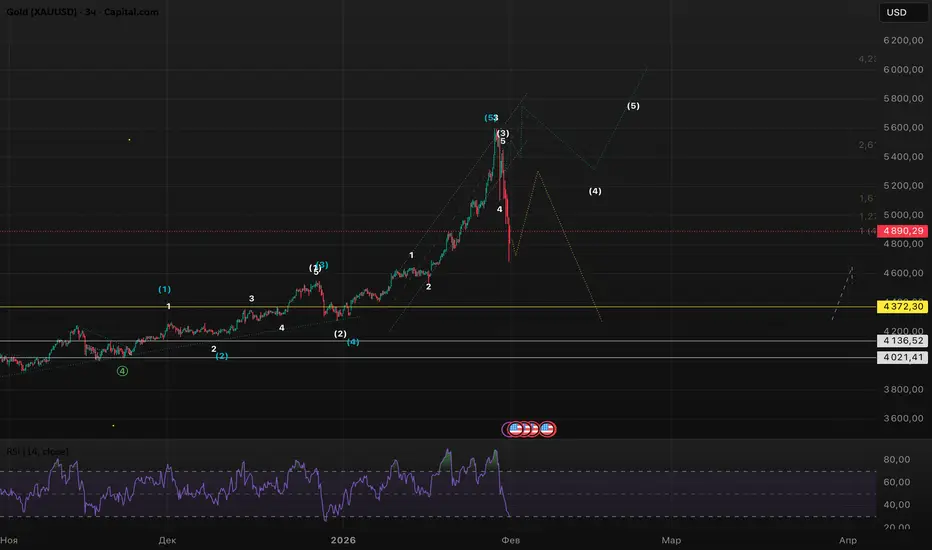This screenshot has height=550, width=932.
Task: Click the 4 600,00 price axis value
Action: (903, 274)
